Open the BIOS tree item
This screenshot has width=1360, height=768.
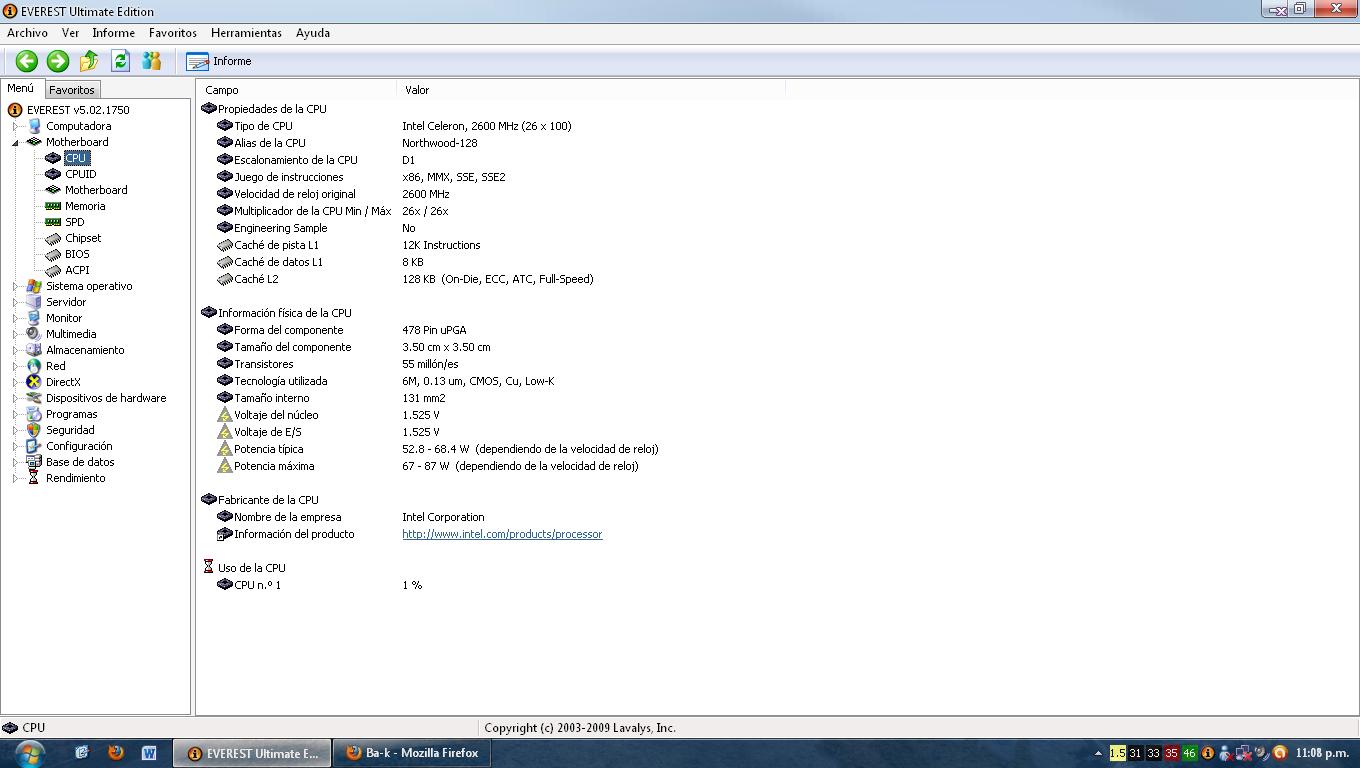77,254
